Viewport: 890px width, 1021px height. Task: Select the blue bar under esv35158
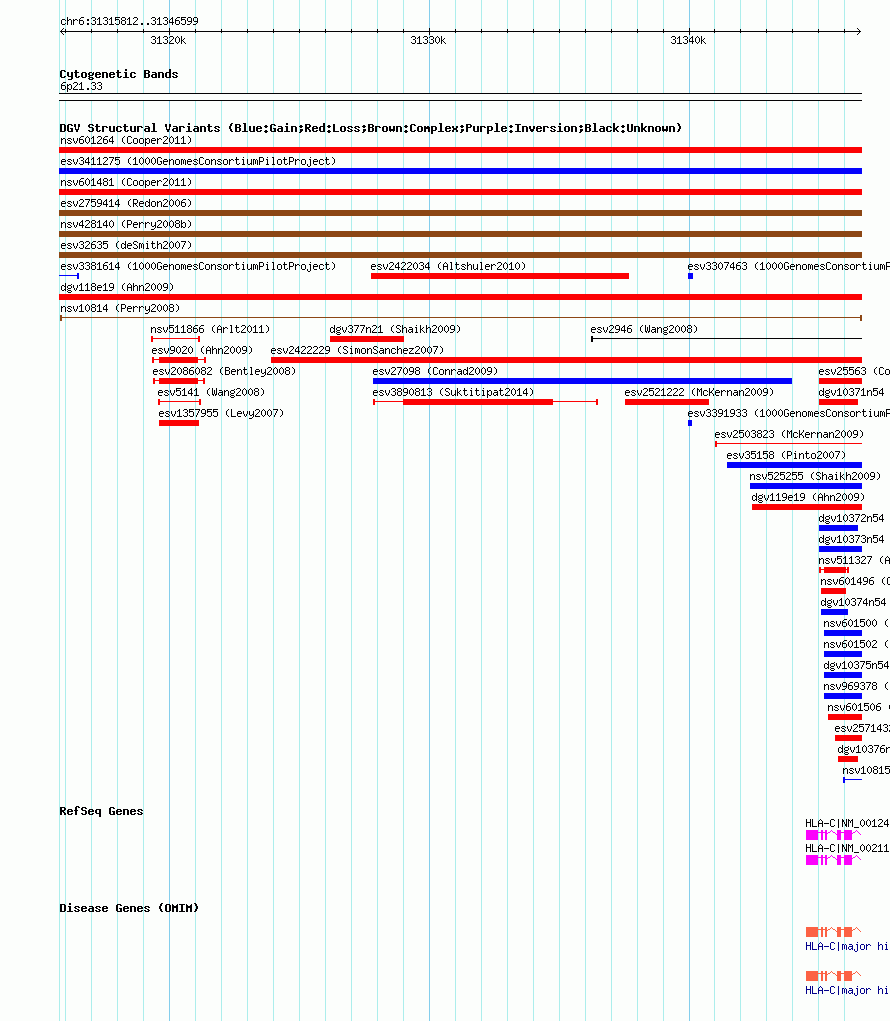(794, 465)
